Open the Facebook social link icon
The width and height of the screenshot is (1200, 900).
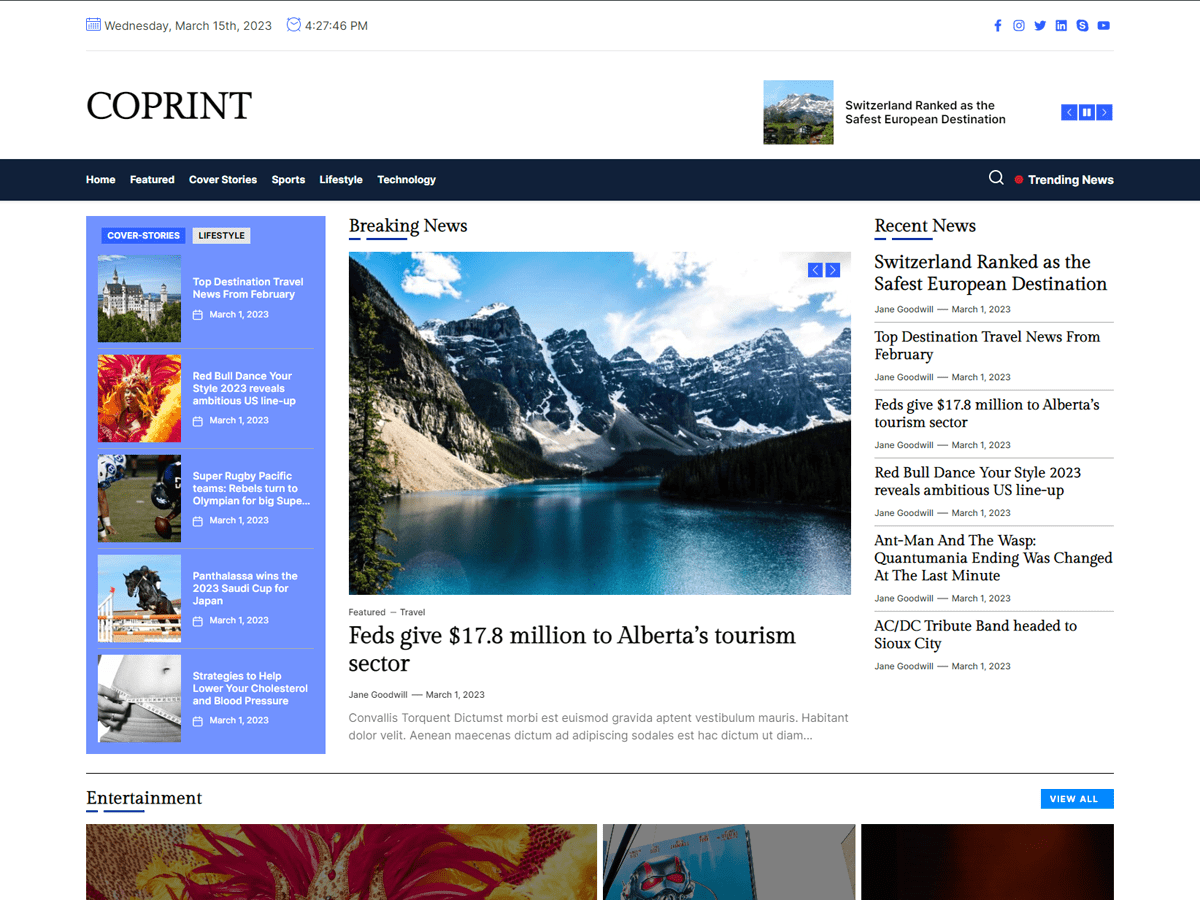(x=997, y=26)
